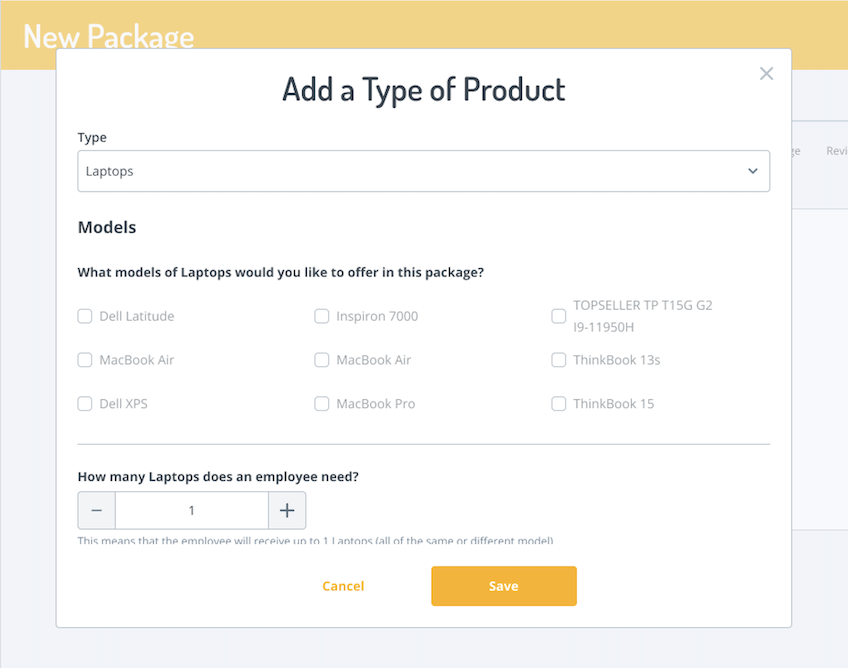Image resolution: width=848 pixels, height=668 pixels.
Task: Switch to the Review step
Action: [x=836, y=150]
